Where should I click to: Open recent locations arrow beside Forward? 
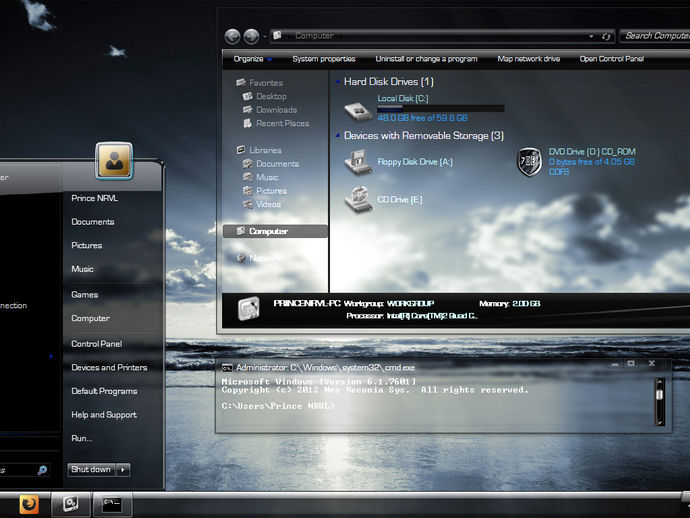tap(264, 37)
